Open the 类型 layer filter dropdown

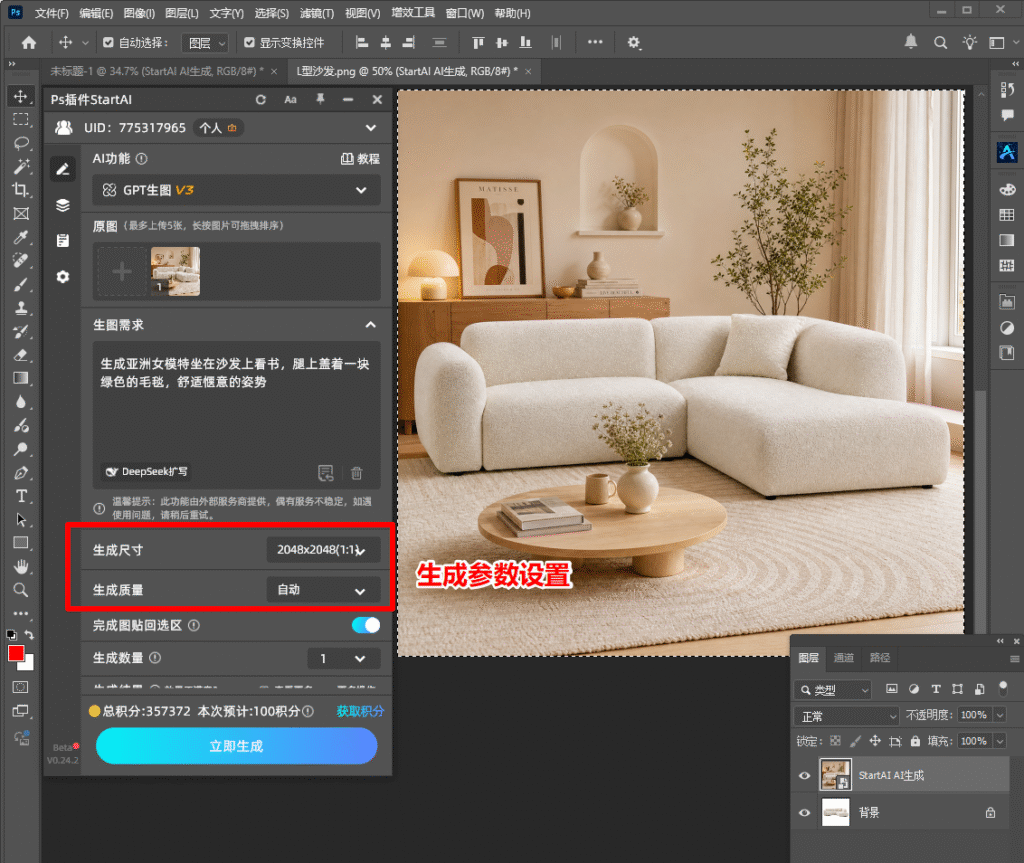tap(833, 690)
